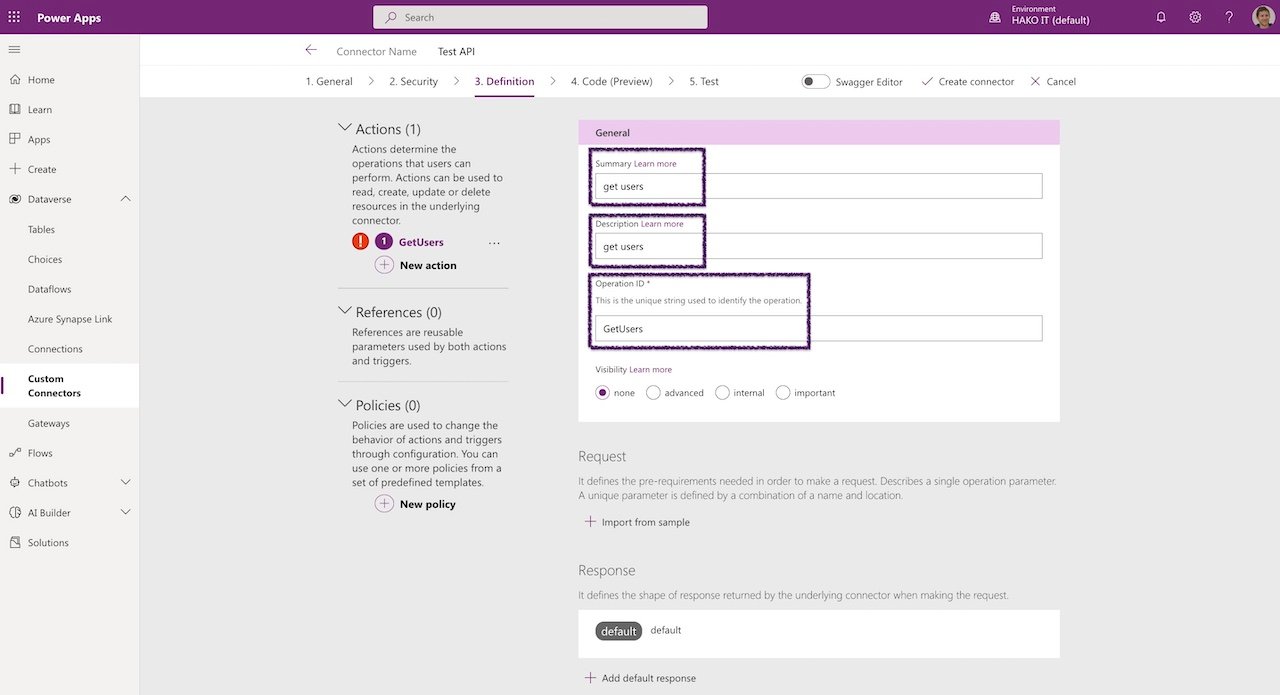Click the Import from sample plus icon
The width and height of the screenshot is (1280, 695).
[590, 522]
